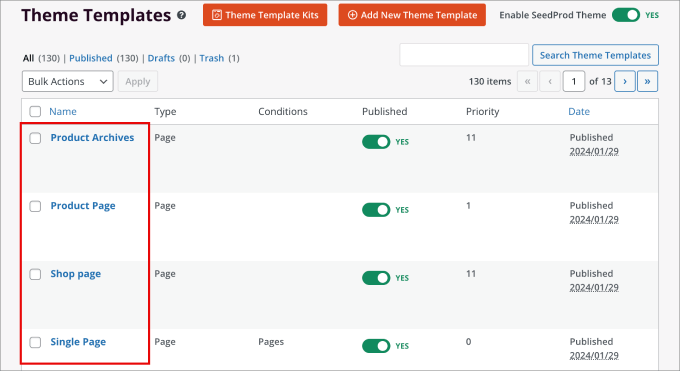Open the Product Page template
Screen dimensions: 680x371
click(x=83, y=206)
